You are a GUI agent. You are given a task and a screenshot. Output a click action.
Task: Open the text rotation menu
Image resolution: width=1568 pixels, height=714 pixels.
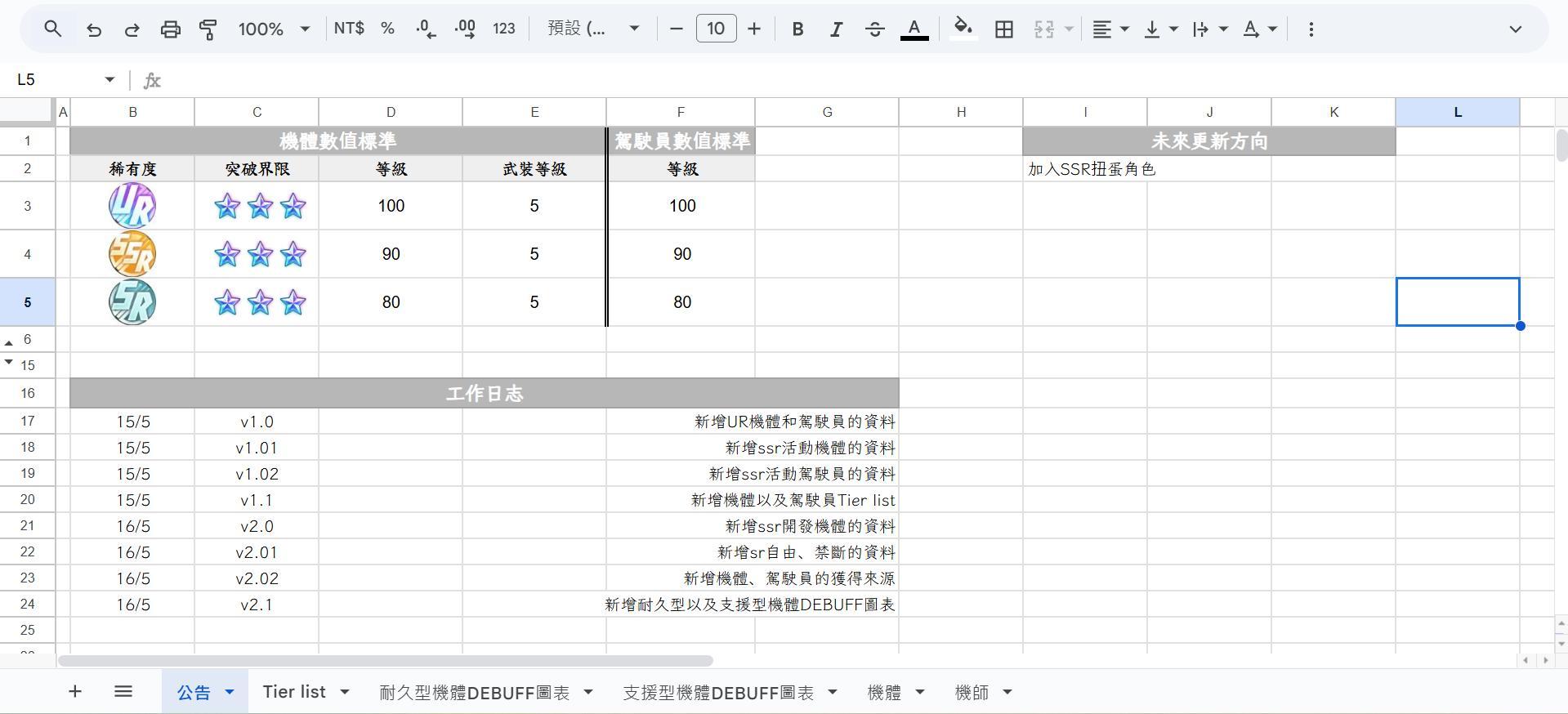[1259, 29]
